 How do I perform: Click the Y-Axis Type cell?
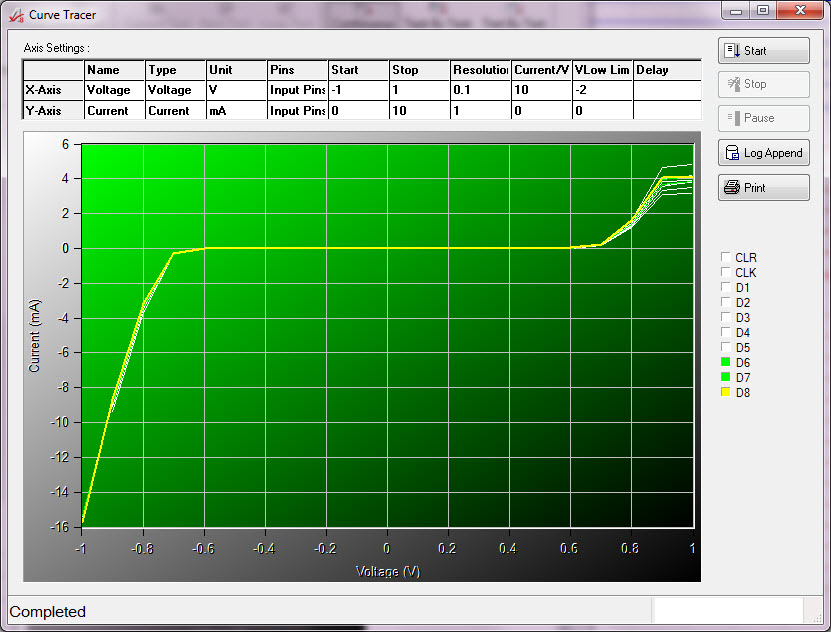175,111
